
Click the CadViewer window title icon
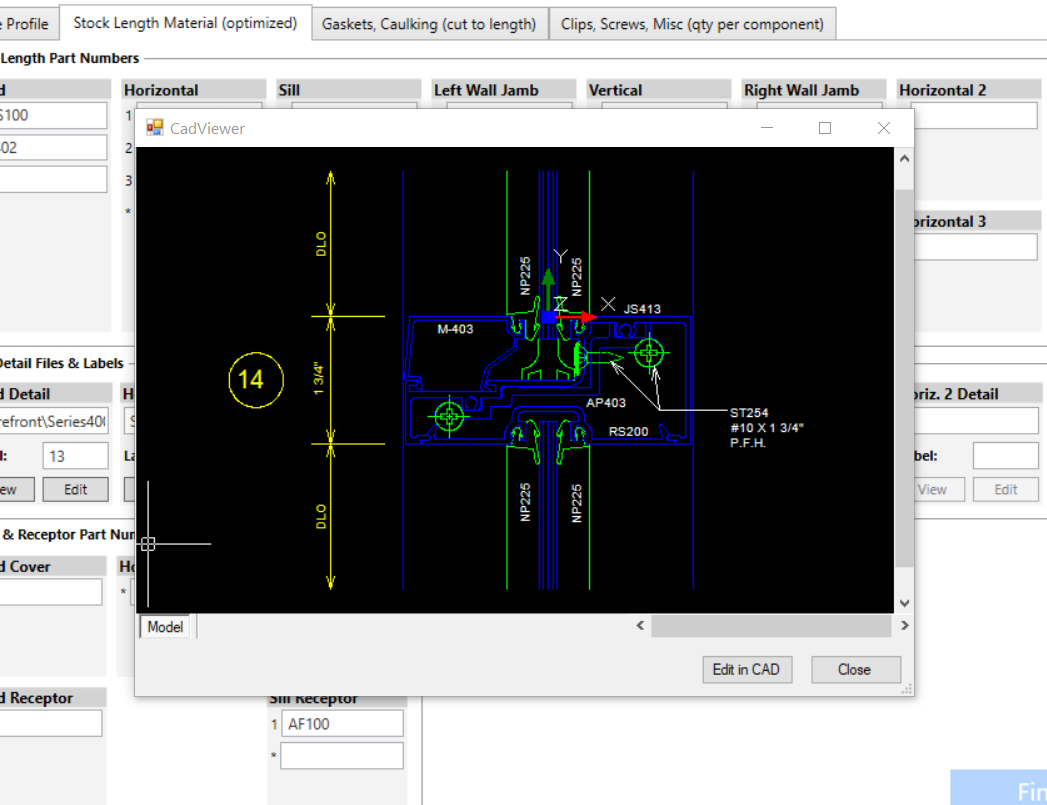click(x=155, y=127)
